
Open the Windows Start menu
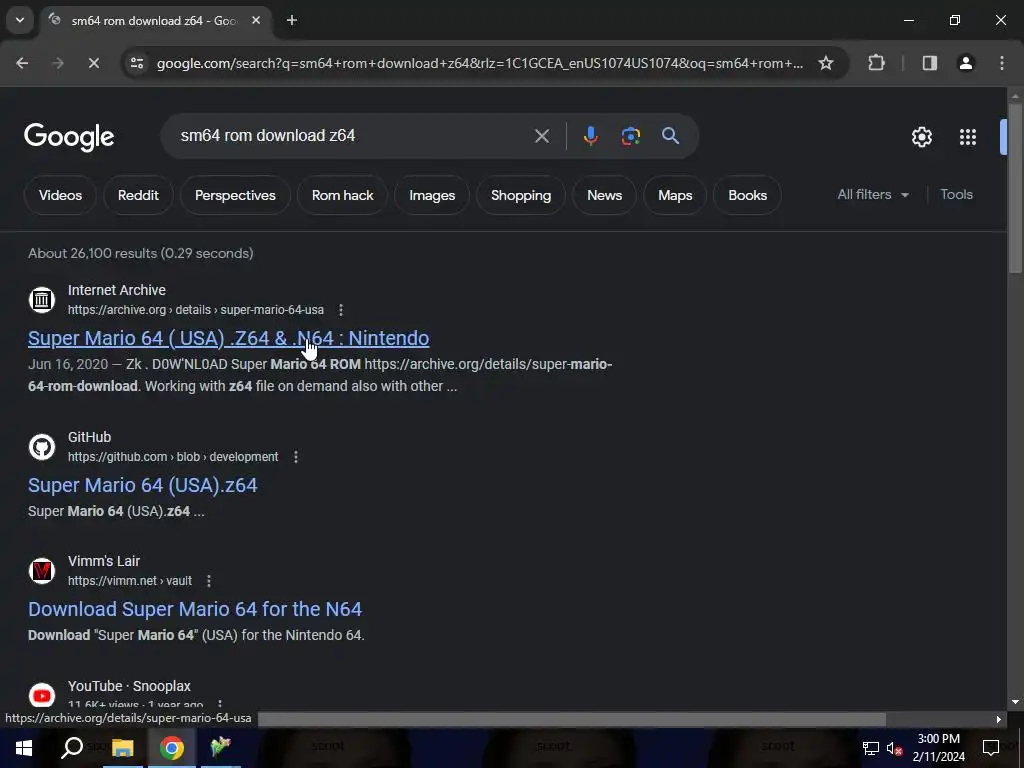pos(24,748)
